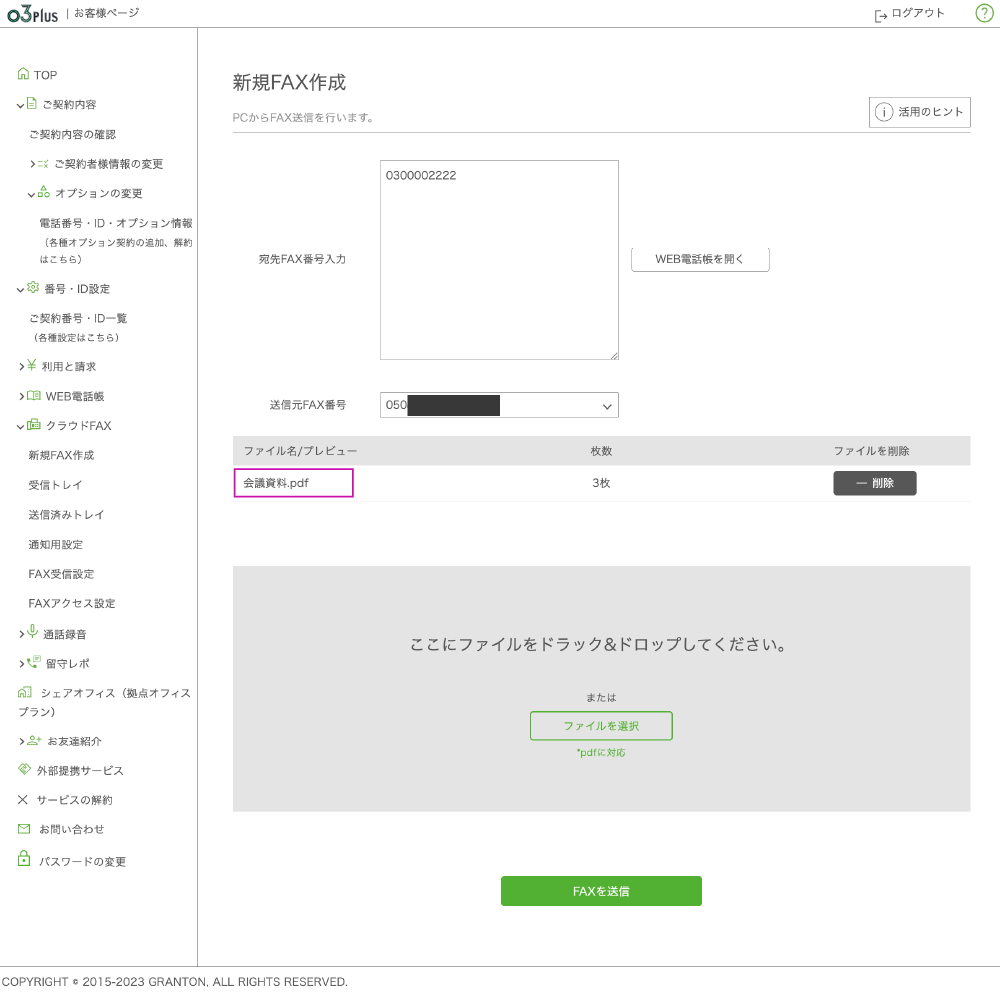Click the 会議資料.pdf file name

click(276, 483)
